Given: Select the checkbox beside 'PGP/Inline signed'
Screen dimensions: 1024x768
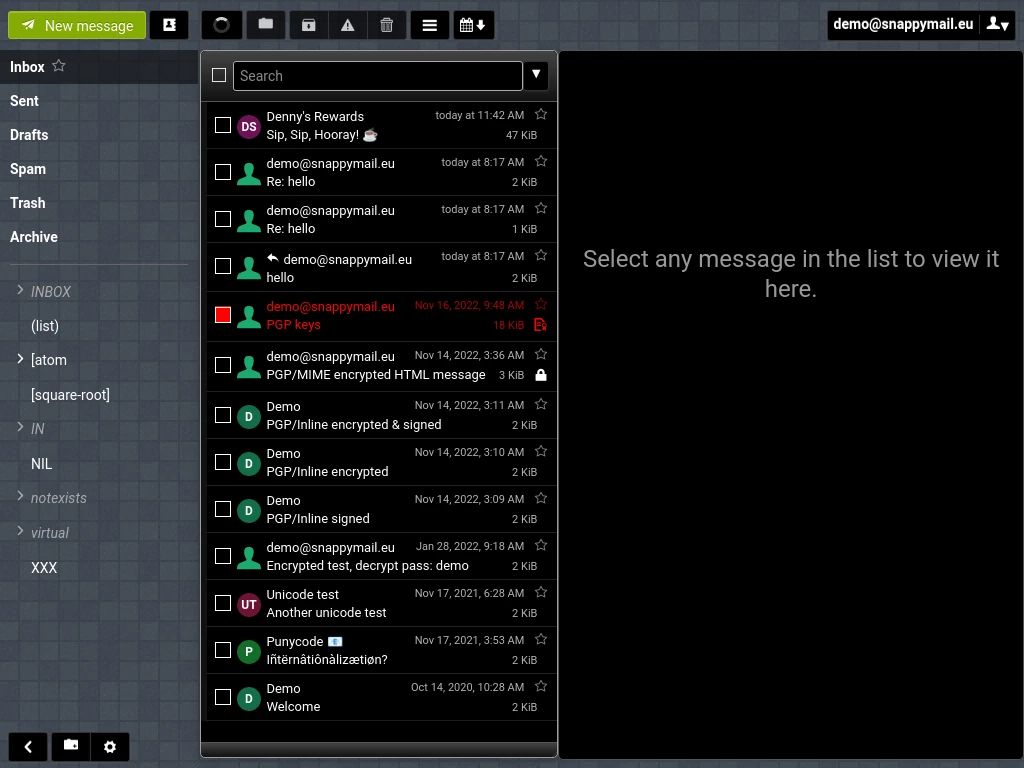Looking at the screenshot, I should pos(223,509).
